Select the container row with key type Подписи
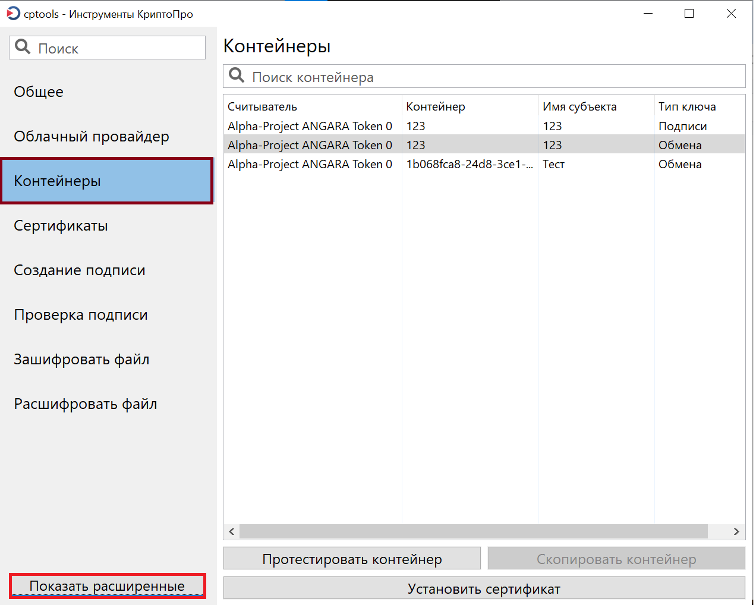Screen dimensions: 755x605 pos(484,126)
